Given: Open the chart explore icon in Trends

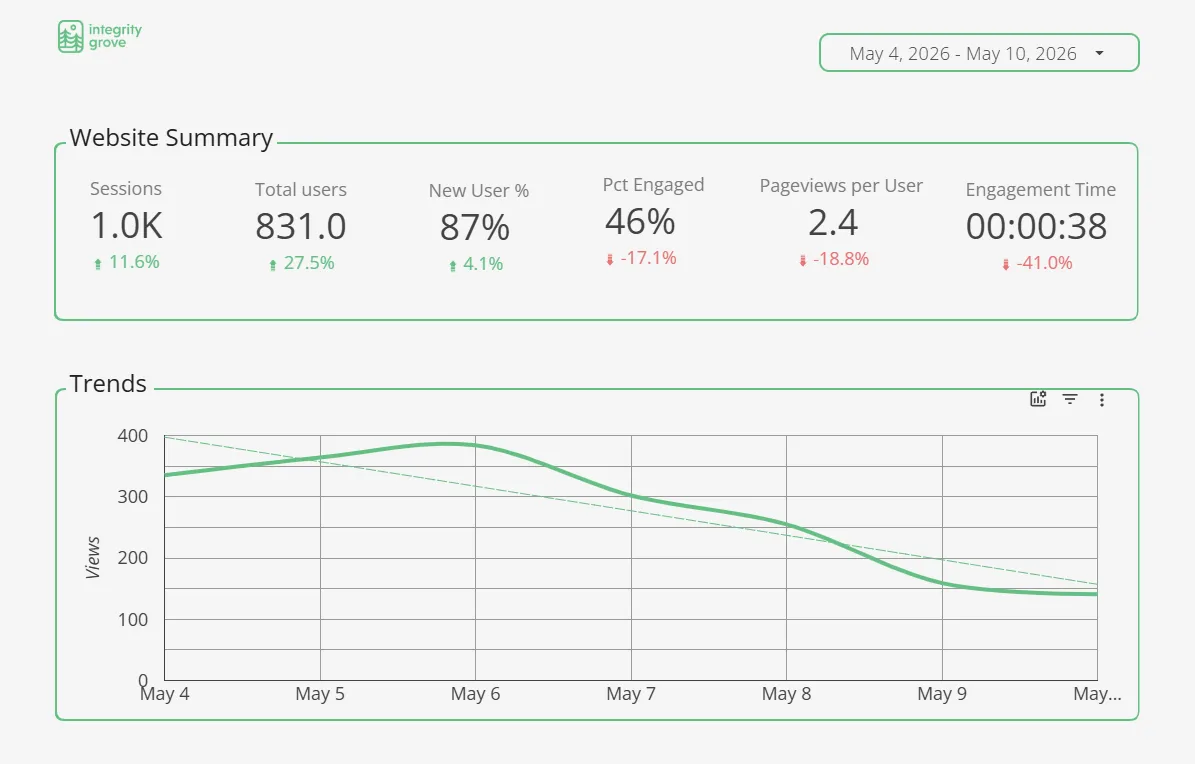Looking at the screenshot, I should click(1038, 399).
